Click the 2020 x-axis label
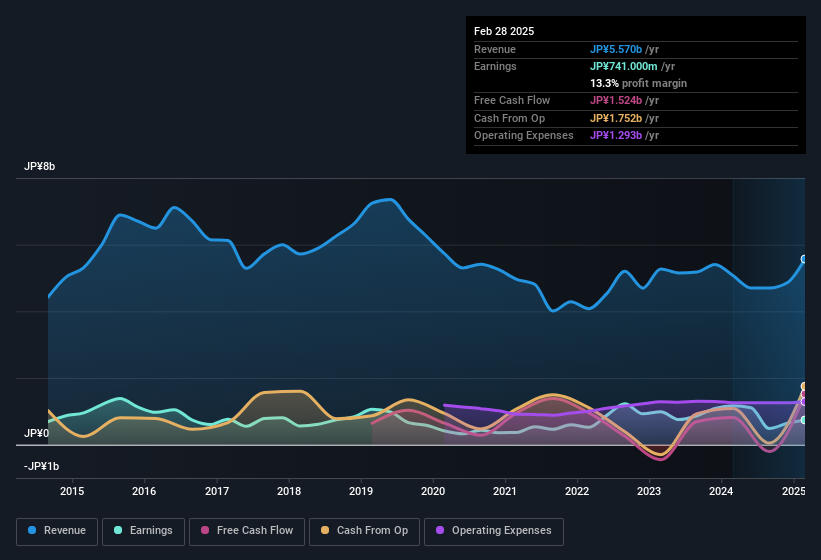This screenshot has height=560, width=821. 433,491
